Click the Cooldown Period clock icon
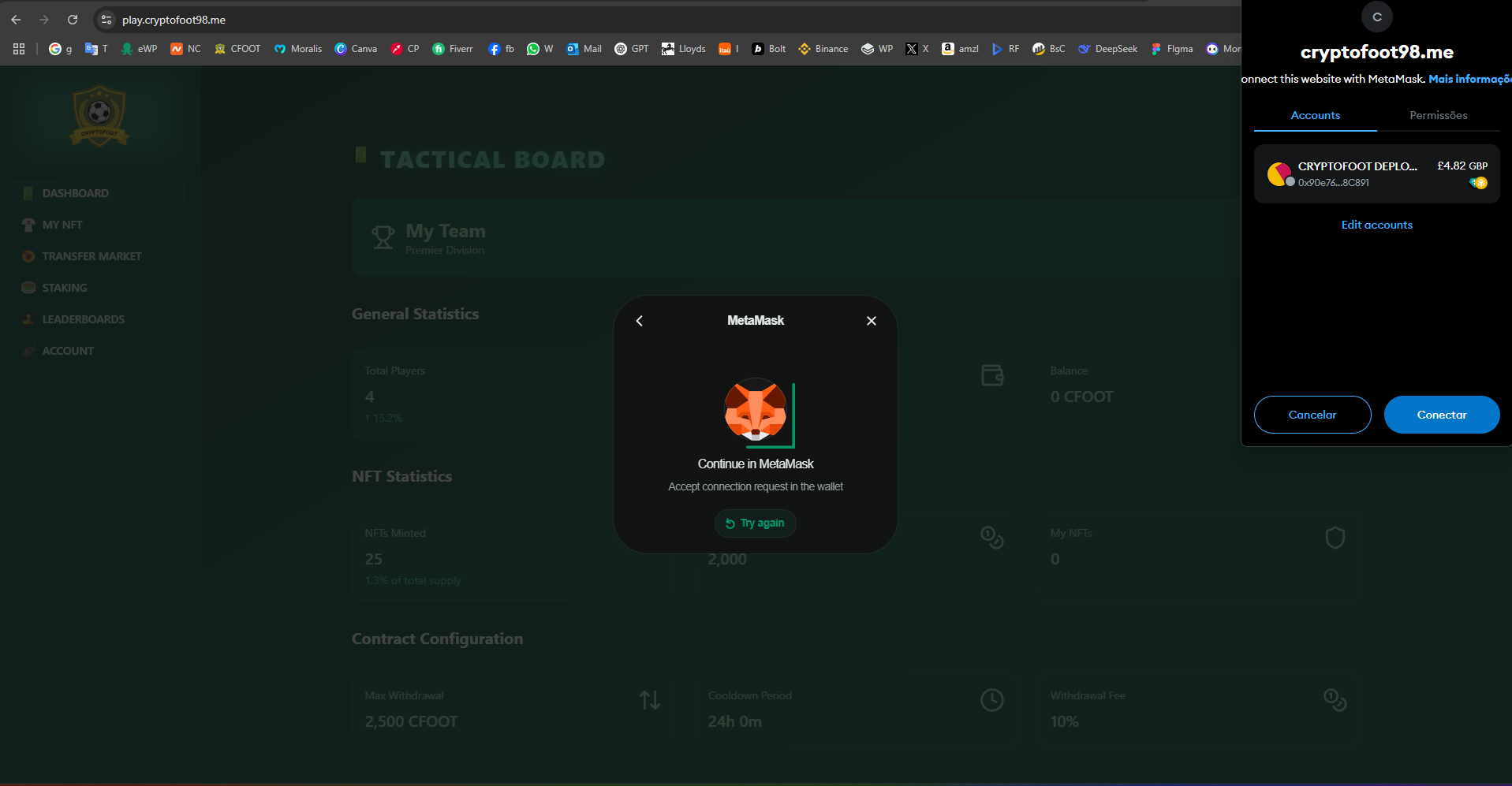The width and height of the screenshot is (1512, 786). coord(992,700)
